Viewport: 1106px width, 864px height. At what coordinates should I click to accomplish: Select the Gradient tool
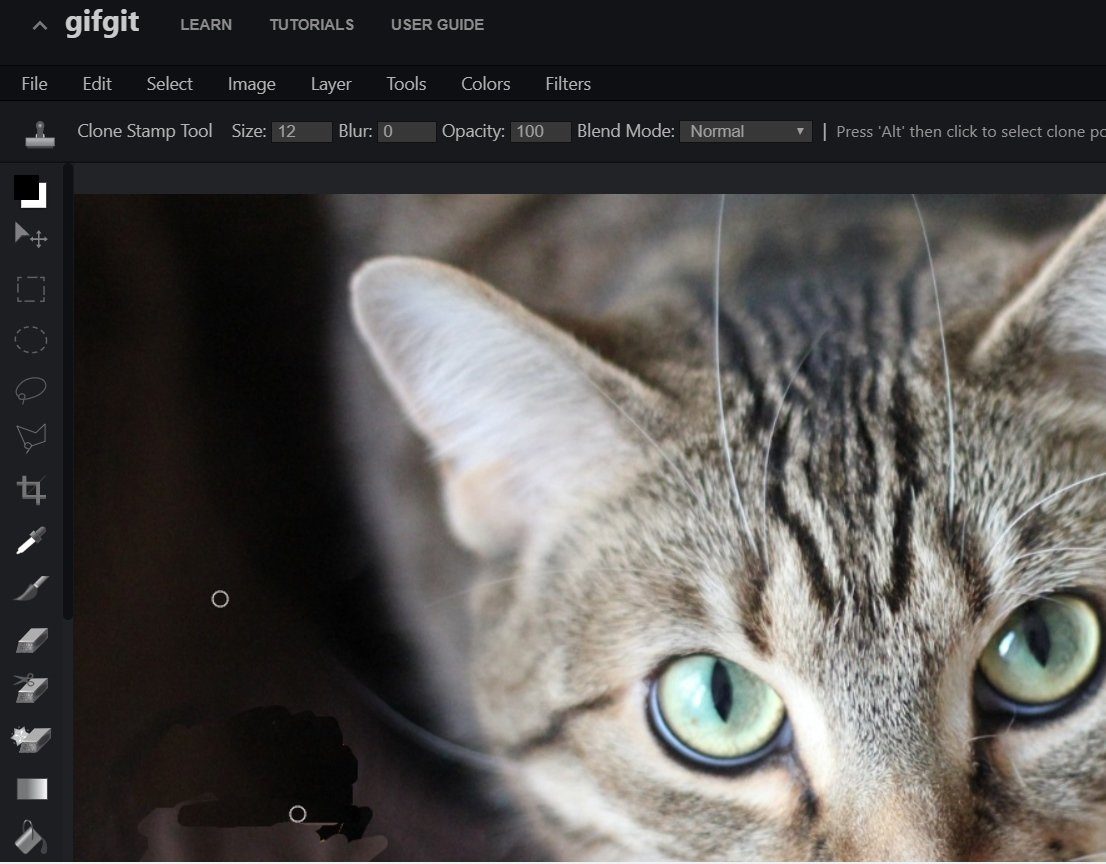click(32, 789)
